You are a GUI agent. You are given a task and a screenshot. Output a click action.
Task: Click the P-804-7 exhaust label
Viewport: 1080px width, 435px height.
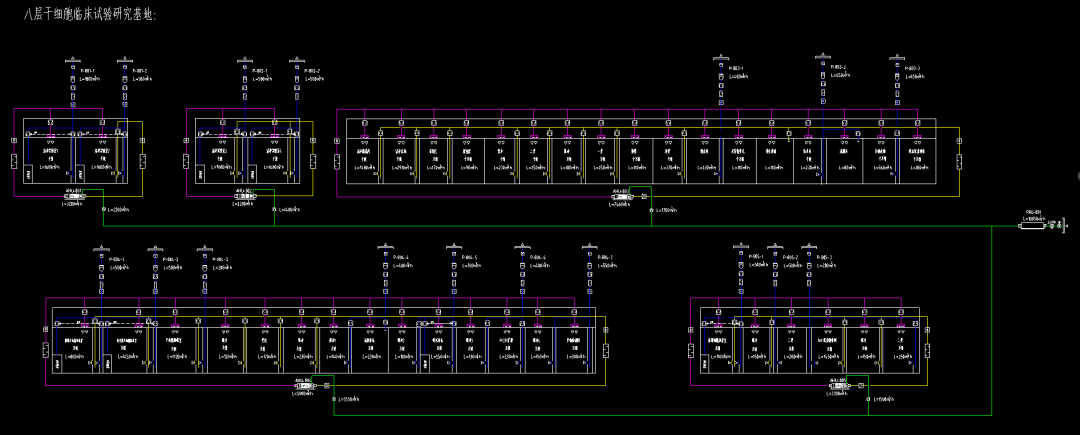(x=606, y=259)
